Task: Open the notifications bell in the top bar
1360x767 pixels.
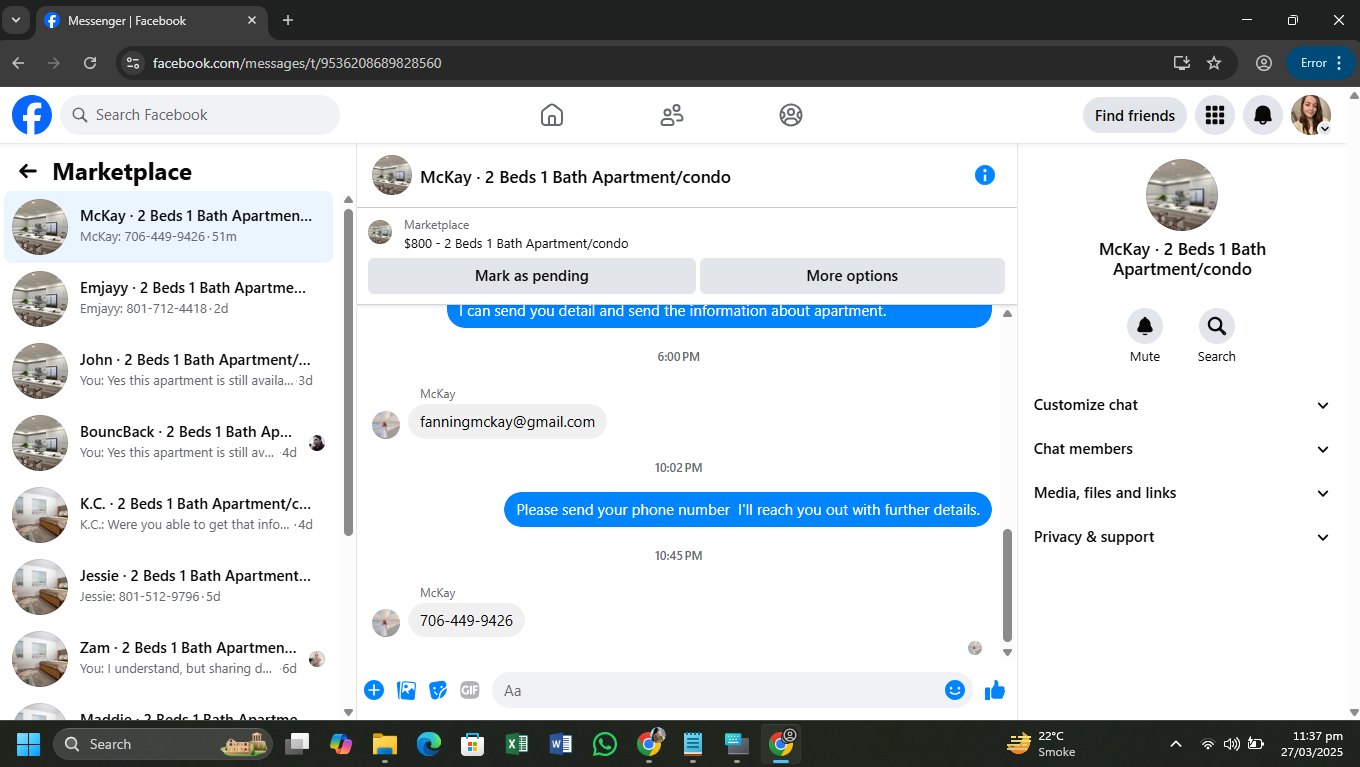Action: 1263,115
